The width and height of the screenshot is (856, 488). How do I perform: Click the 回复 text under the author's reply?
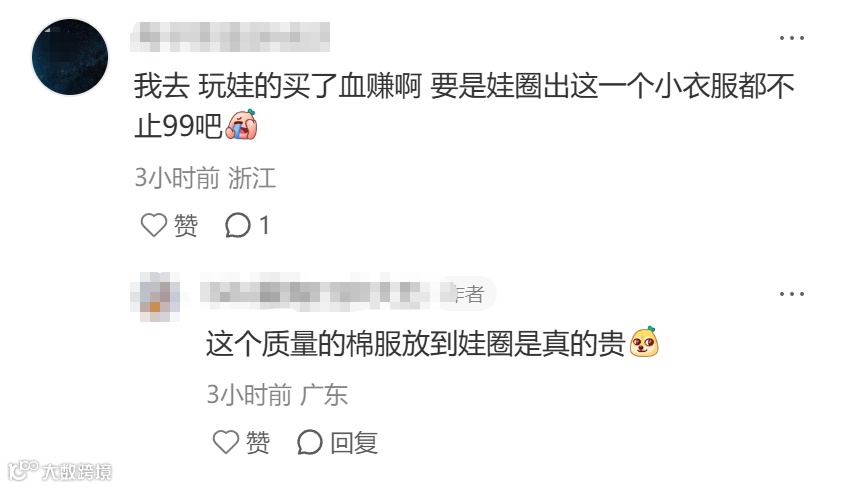click(354, 442)
